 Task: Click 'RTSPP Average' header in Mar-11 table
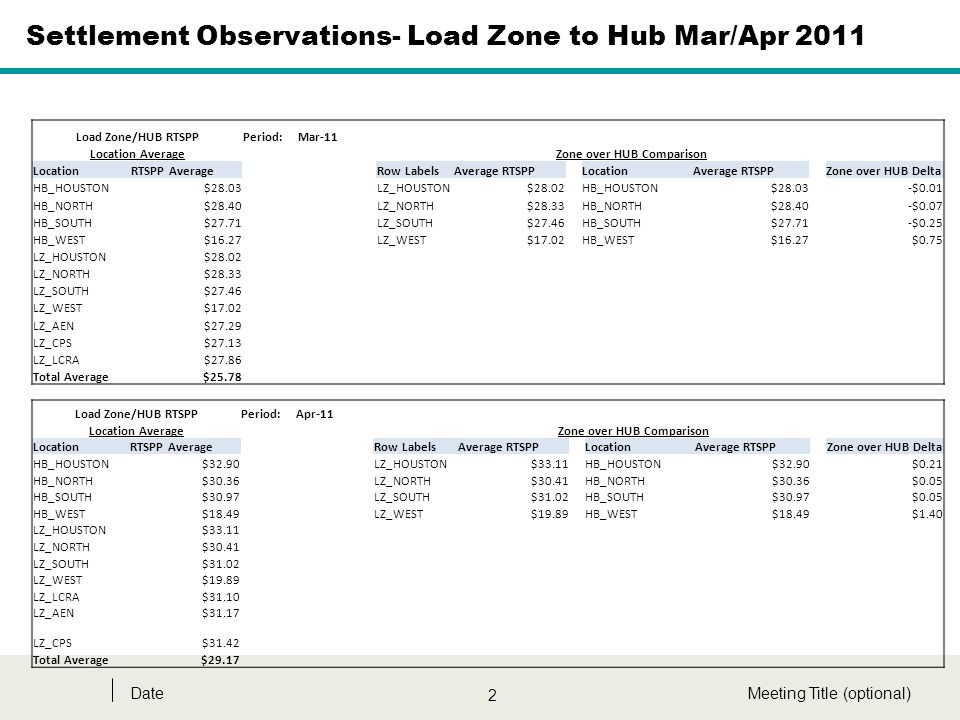coord(172,171)
